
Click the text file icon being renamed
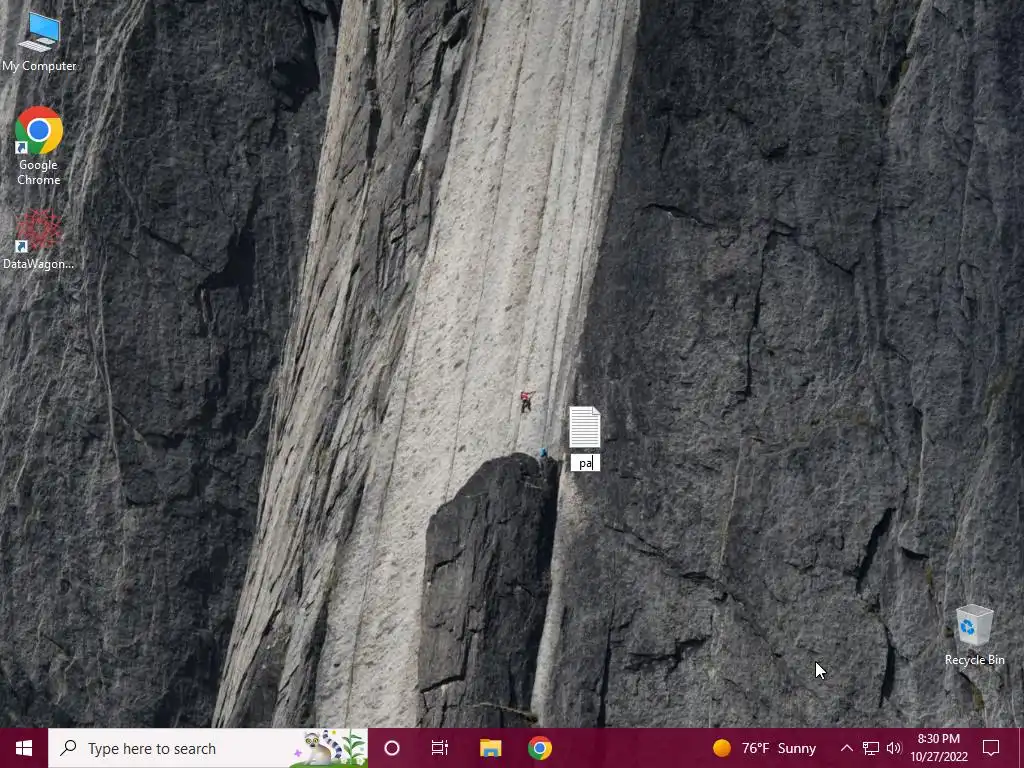point(584,426)
